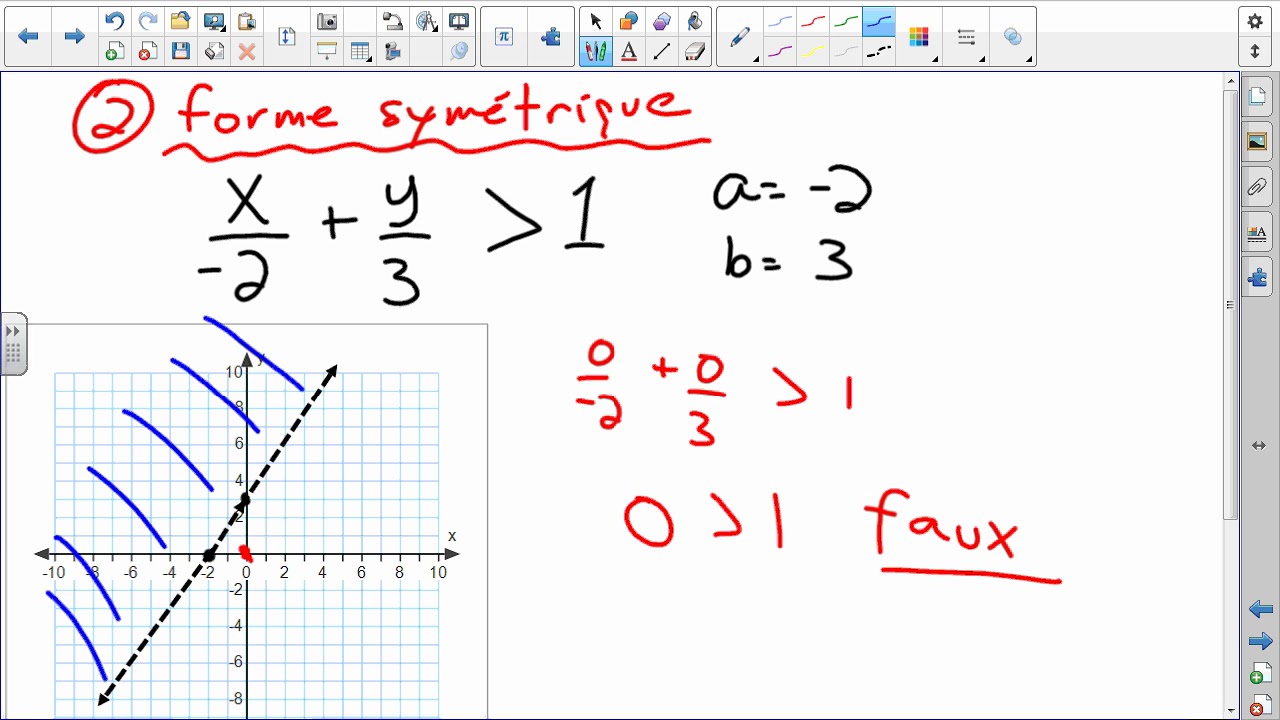
Task: Move toolbar with vertical double arrow
Action: [1255, 51]
